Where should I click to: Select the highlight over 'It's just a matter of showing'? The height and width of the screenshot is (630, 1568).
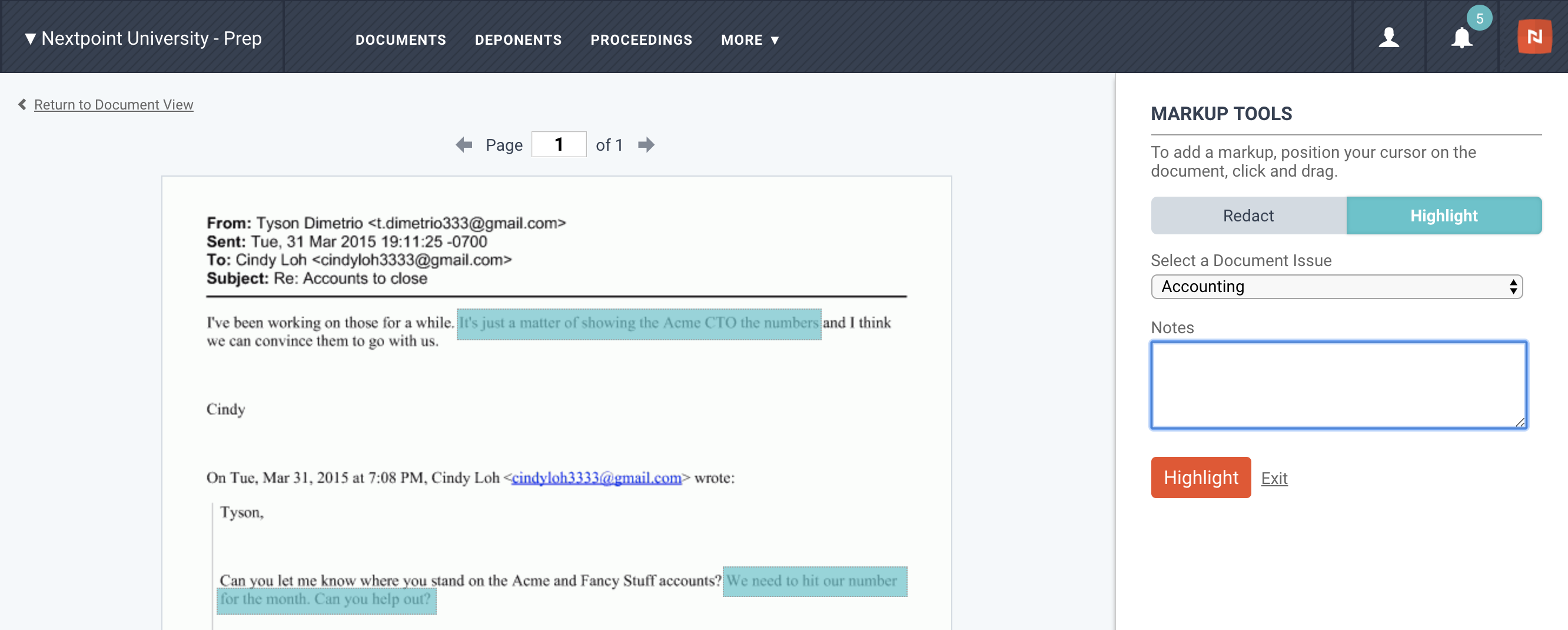pyautogui.click(x=639, y=324)
